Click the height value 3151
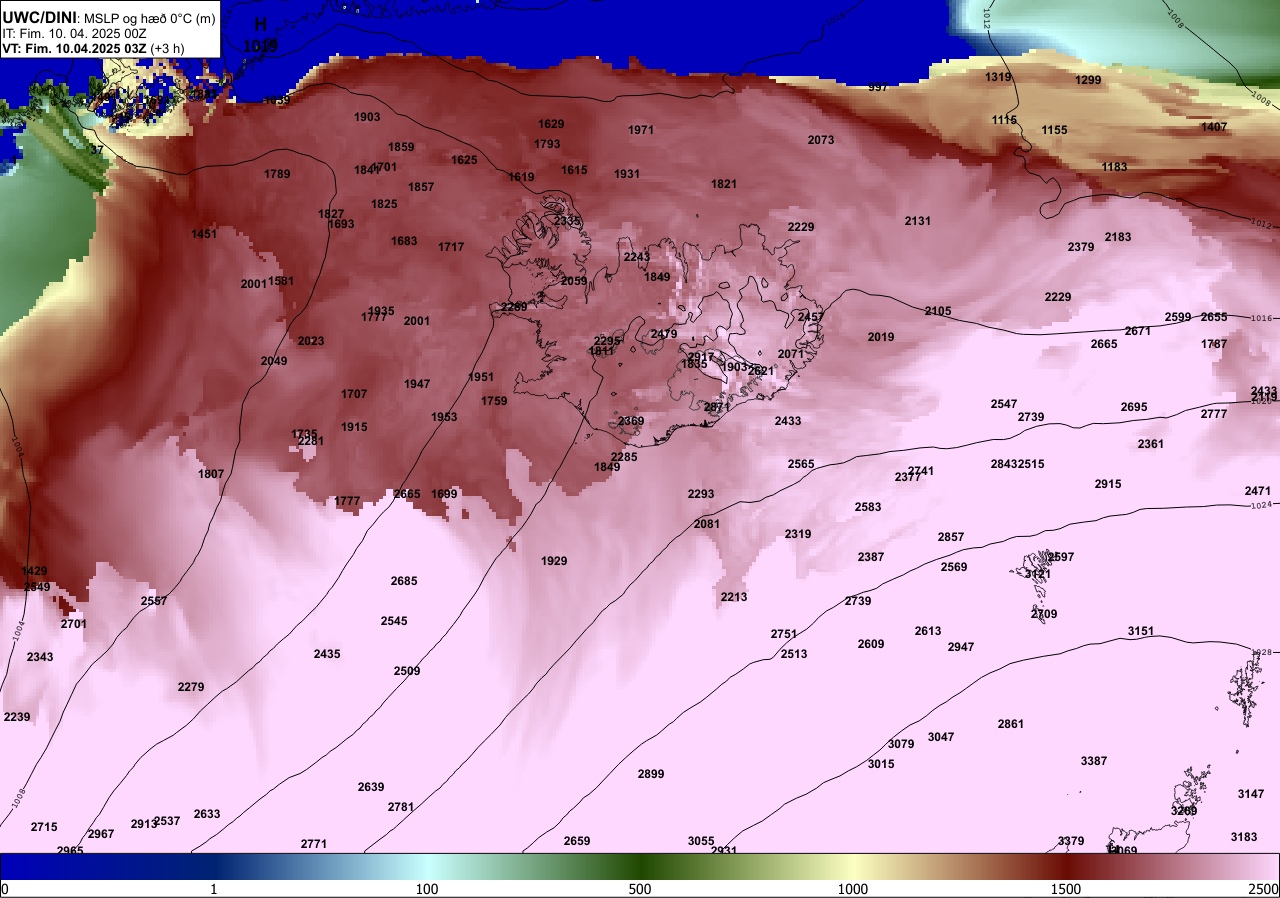 (1141, 631)
